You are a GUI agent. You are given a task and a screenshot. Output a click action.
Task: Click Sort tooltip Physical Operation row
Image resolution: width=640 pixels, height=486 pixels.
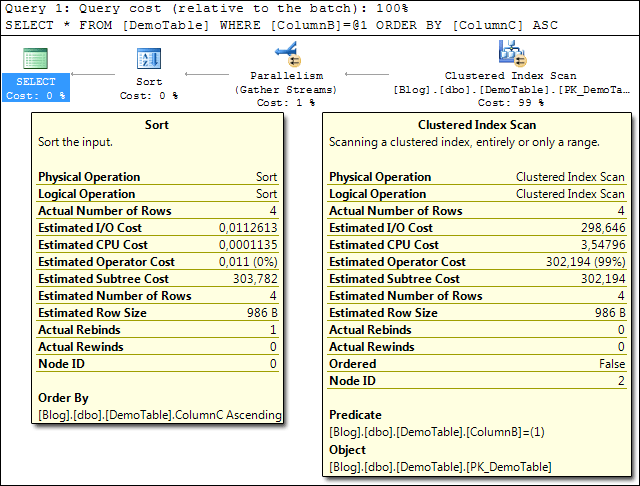coord(158,177)
